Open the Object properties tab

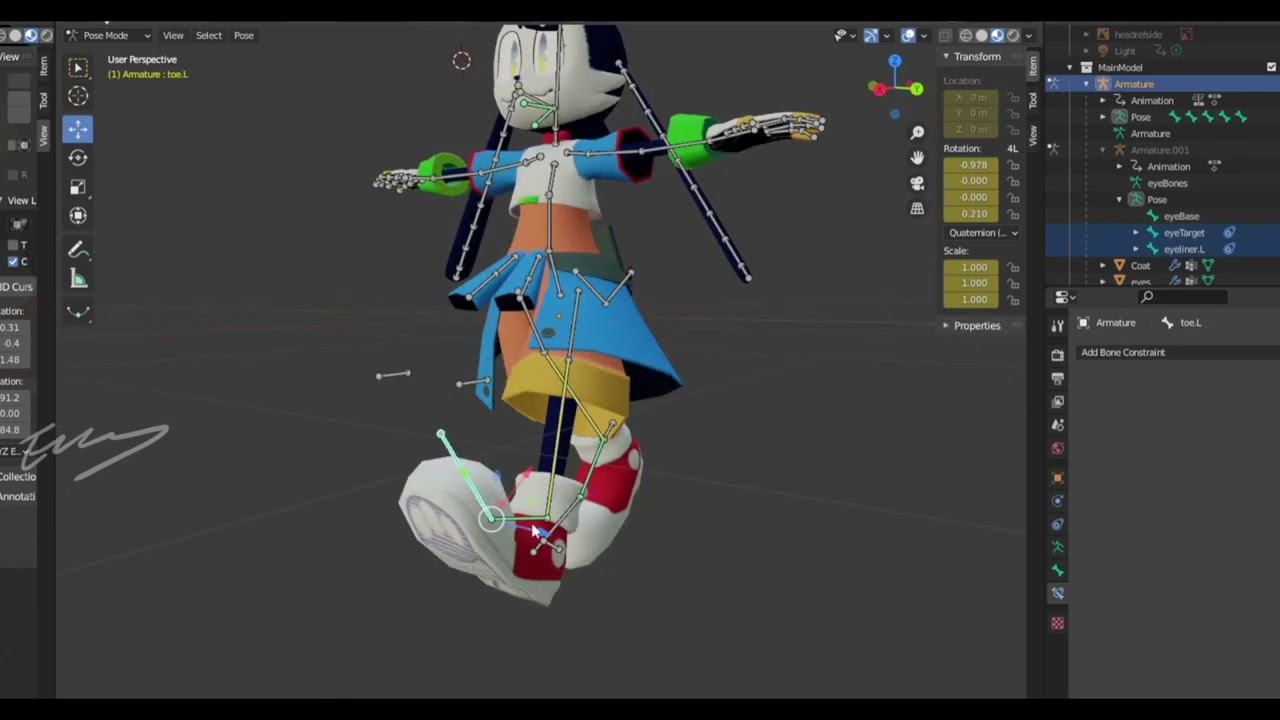point(1057,478)
